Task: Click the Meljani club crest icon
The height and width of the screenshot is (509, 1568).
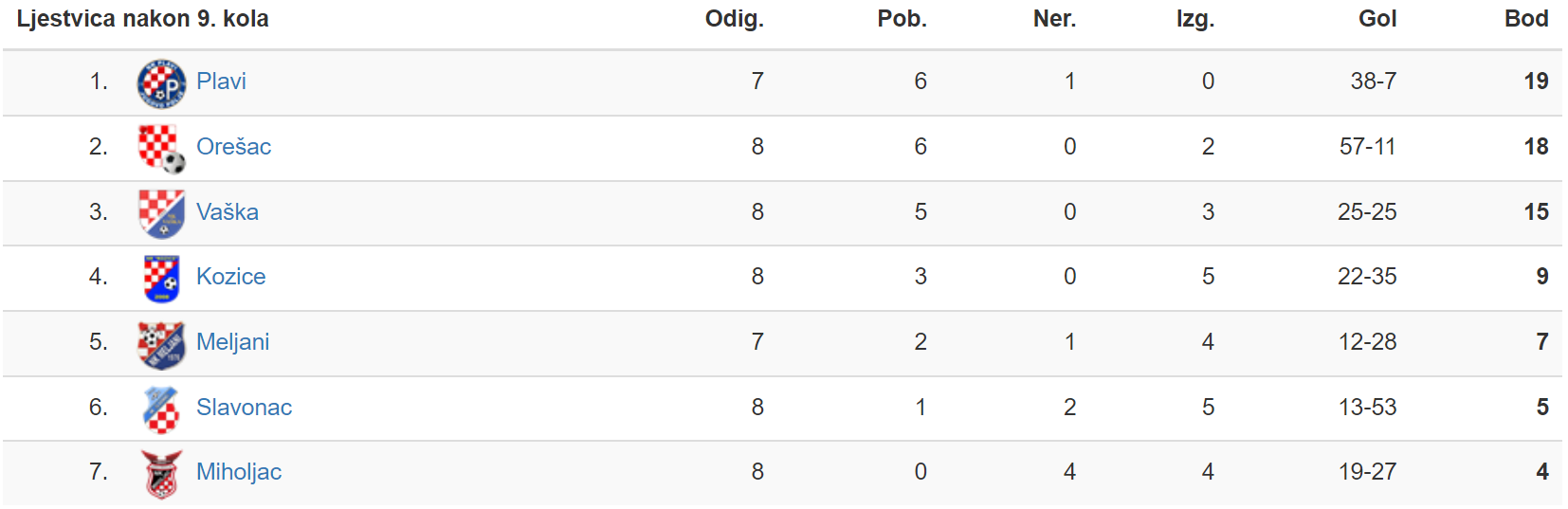Action: click(x=161, y=343)
